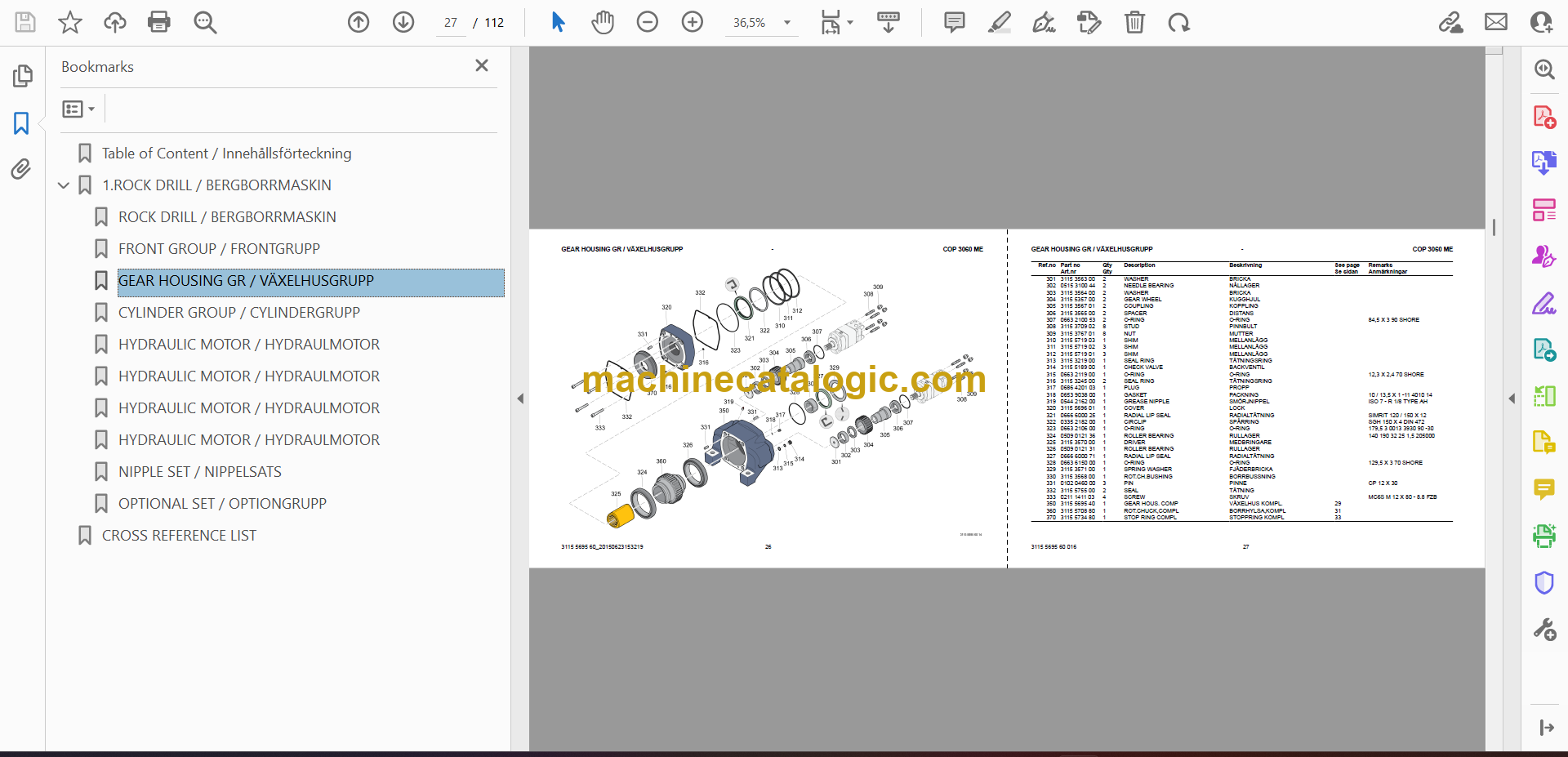The width and height of the screenshot is (1568, 757).
Task: Open Table of Content bookmark
Action: click(227, 154)
